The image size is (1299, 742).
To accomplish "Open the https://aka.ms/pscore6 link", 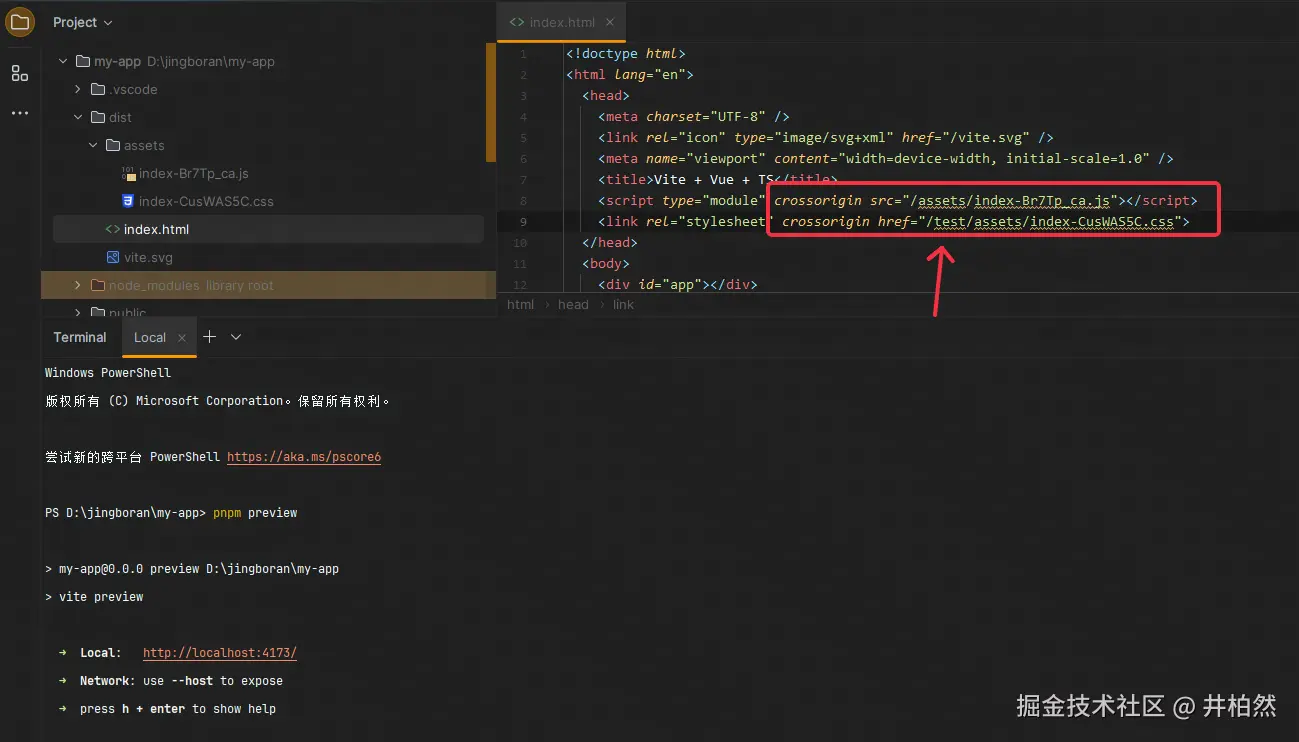I will [x=304, y=457].
